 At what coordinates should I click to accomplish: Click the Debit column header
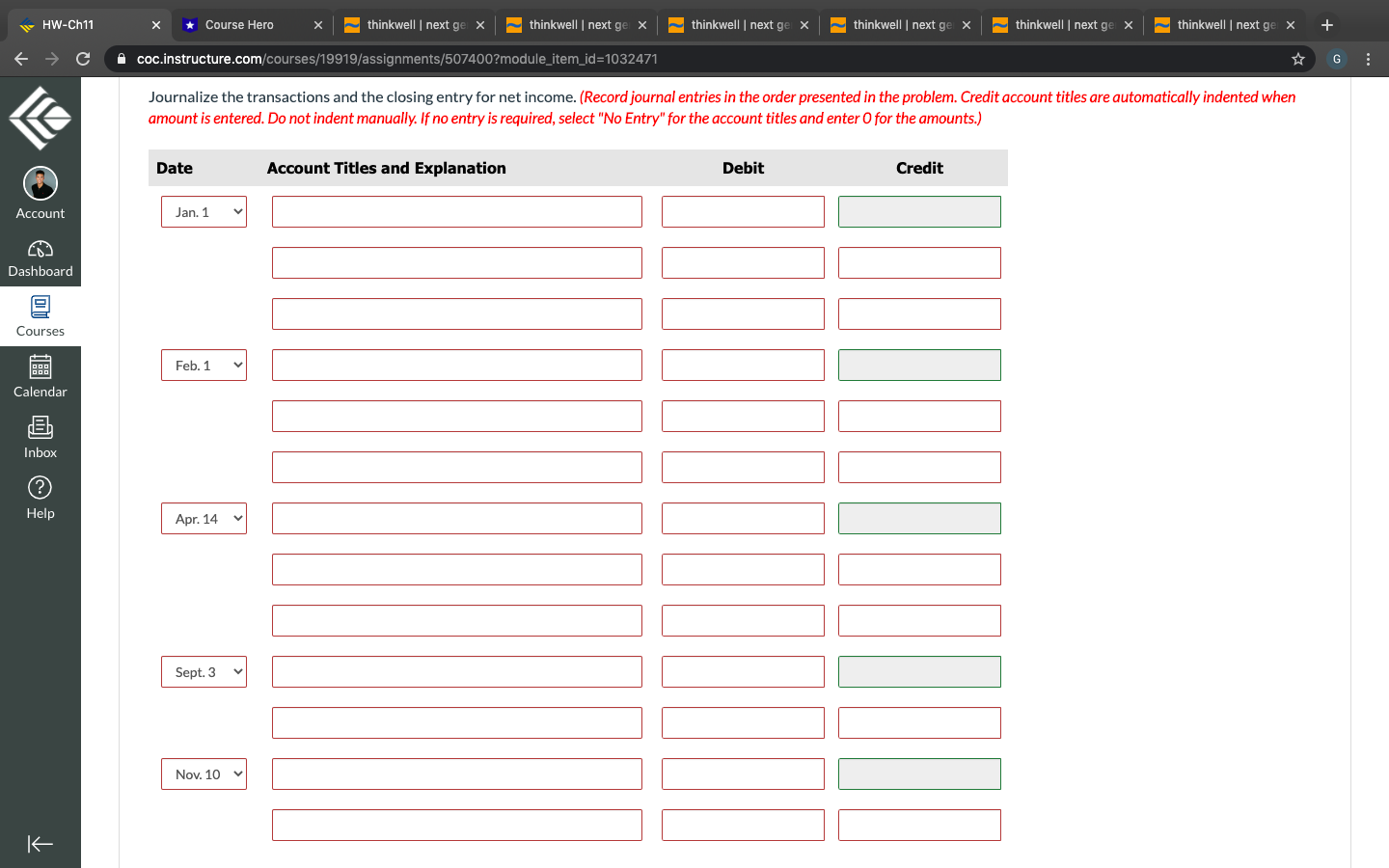tap(743, 168)
